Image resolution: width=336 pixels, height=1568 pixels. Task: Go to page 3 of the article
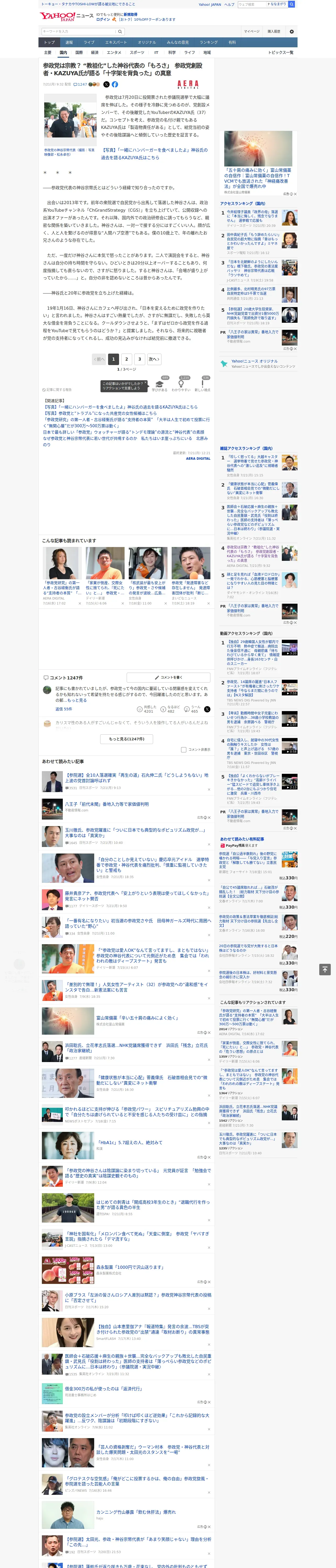[x=140, y=359]
